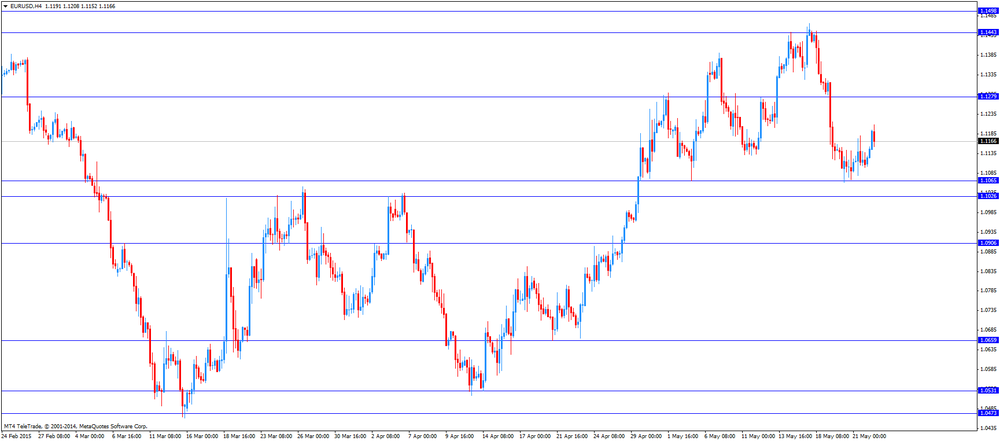Click the 24 Feb 2015 time axis label
The image size is (1000, 441).
pyautogui.click(x=15, y=437)
